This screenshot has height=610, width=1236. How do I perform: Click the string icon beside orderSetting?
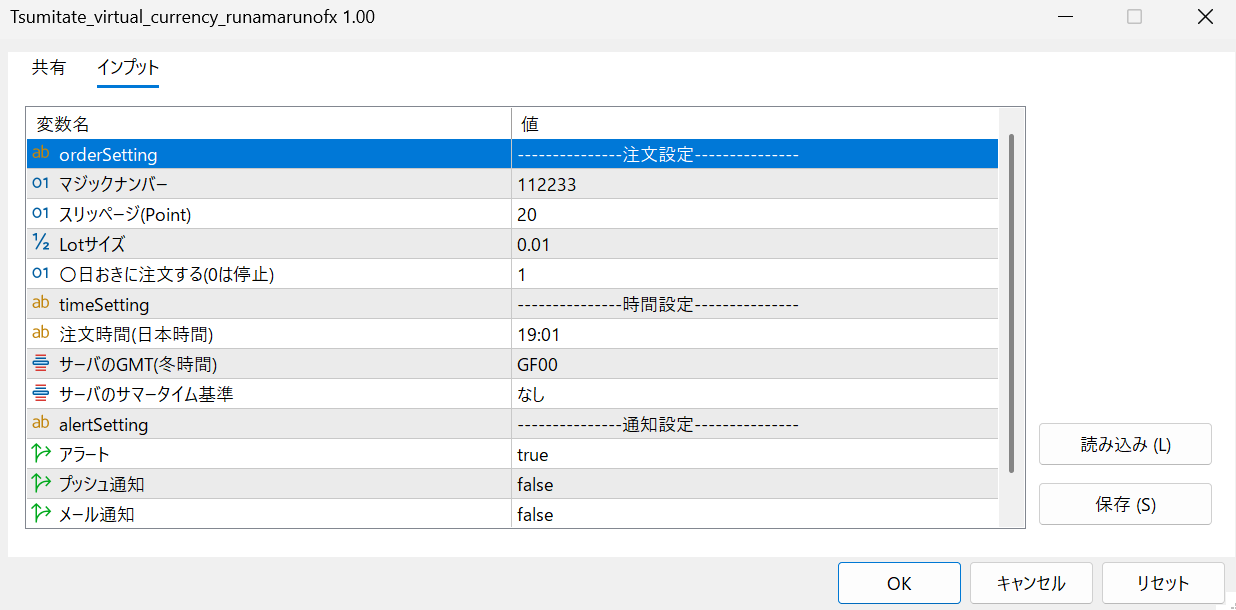coord(41,154)
